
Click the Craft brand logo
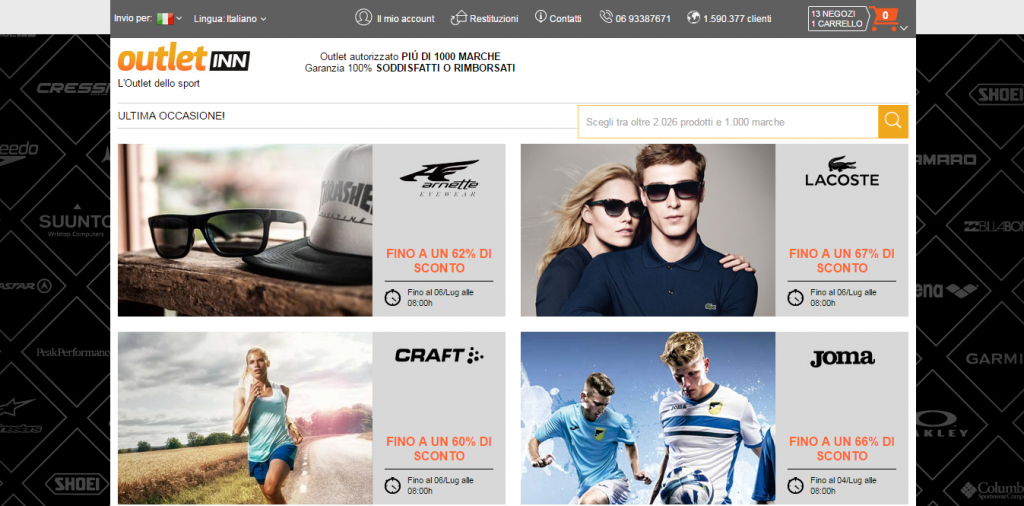click(439, 356)
